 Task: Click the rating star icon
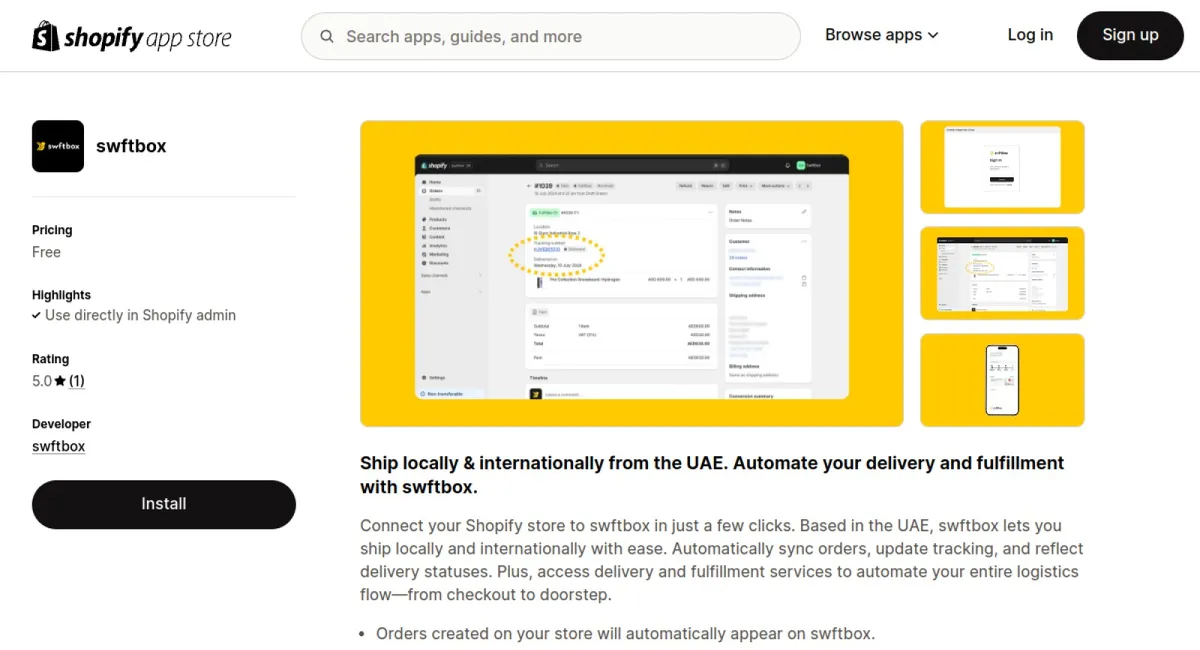coord(60,381)
